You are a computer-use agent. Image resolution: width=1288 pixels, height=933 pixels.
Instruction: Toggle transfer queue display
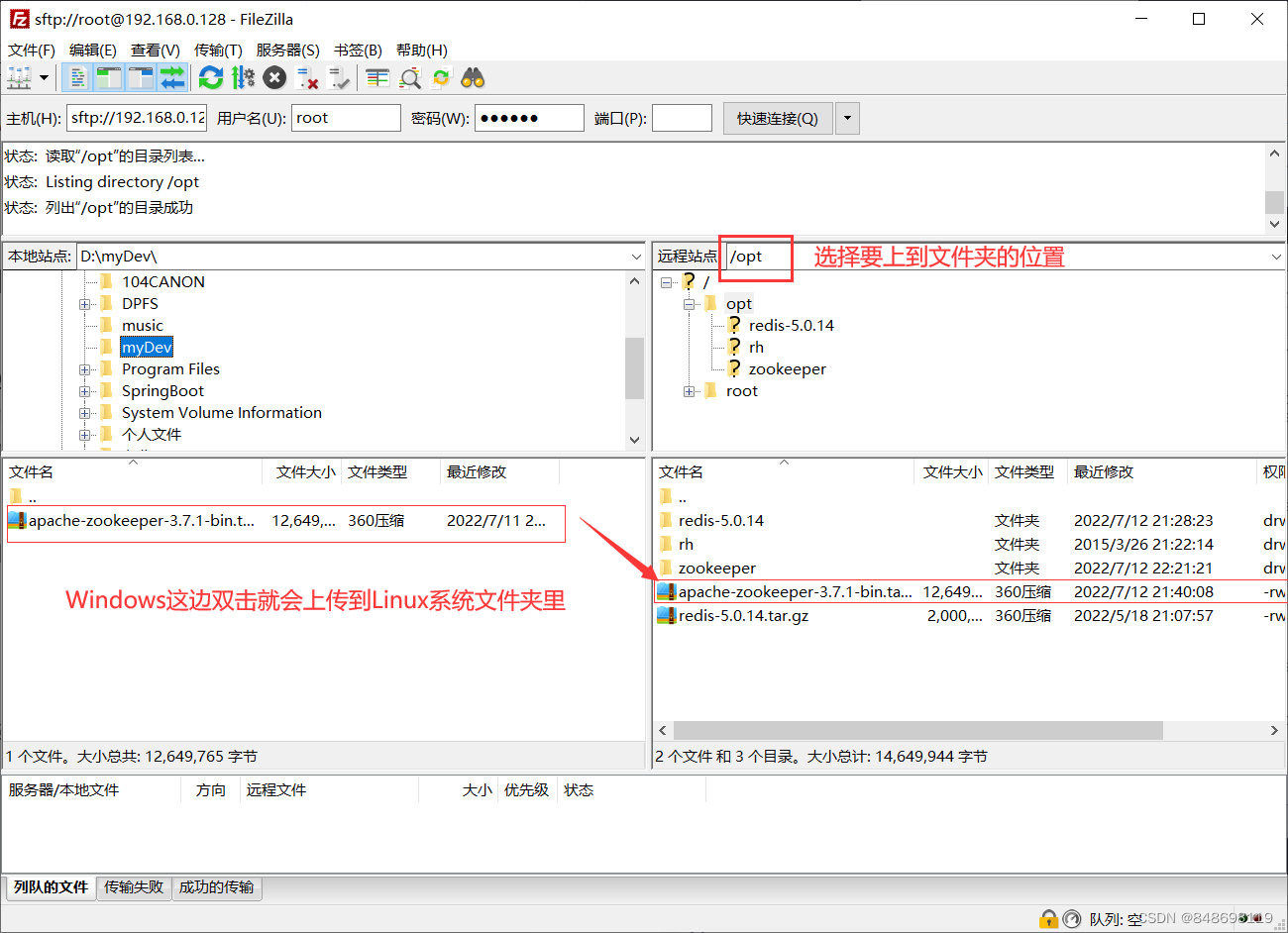172,77
